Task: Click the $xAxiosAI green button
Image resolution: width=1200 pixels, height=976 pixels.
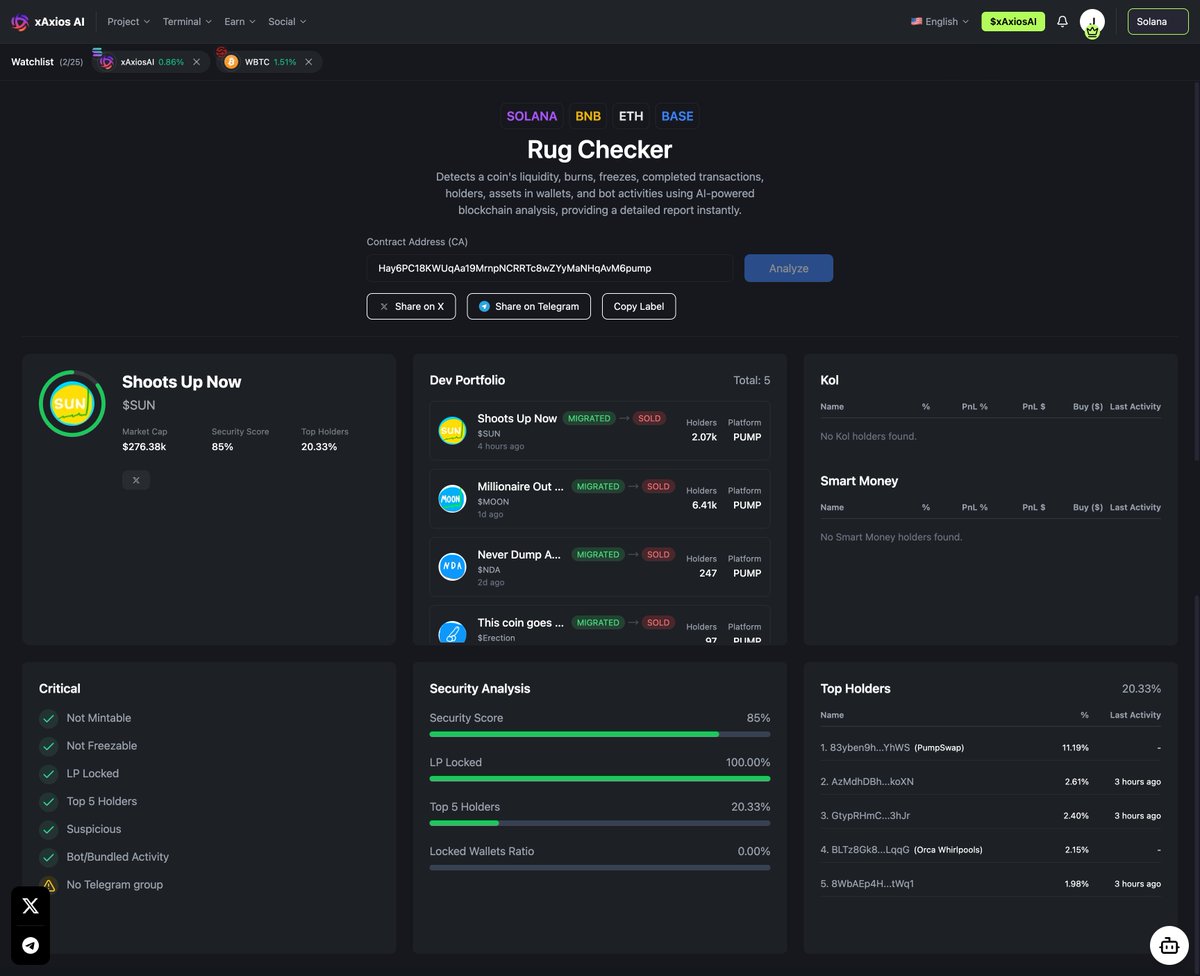Action: click(x=1013, y=21)
